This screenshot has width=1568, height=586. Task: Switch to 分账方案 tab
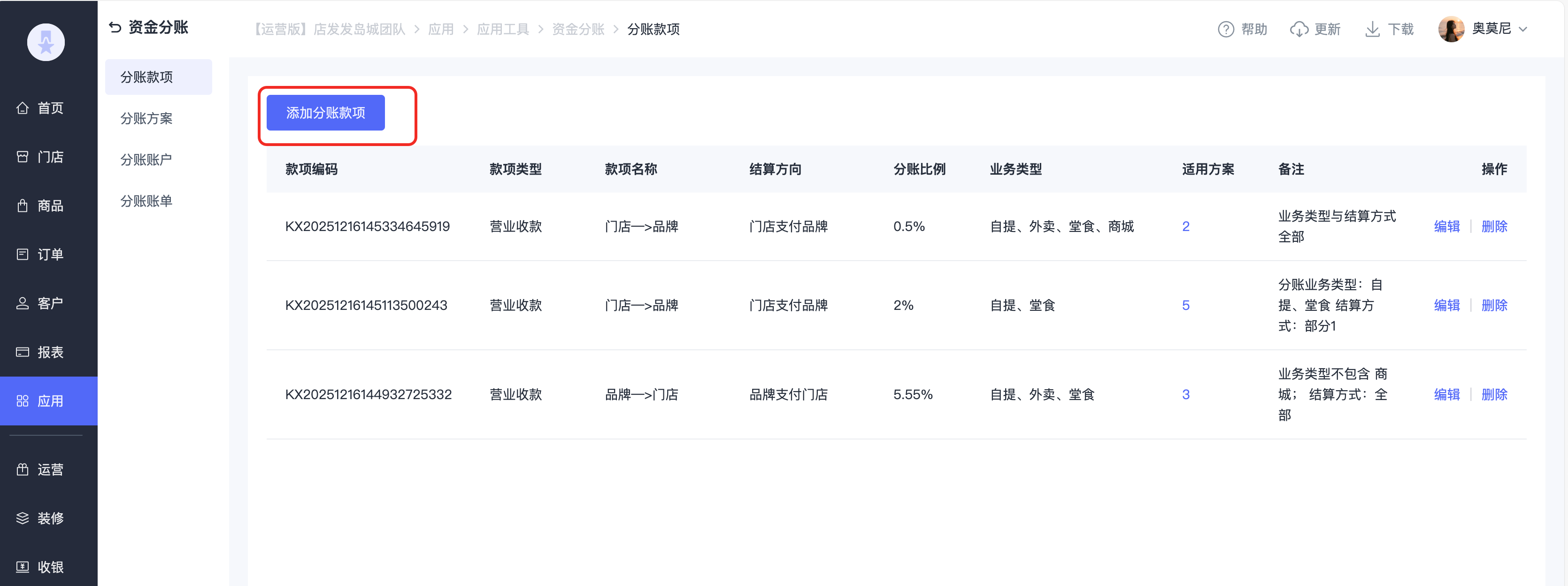(x=146, y=119)
